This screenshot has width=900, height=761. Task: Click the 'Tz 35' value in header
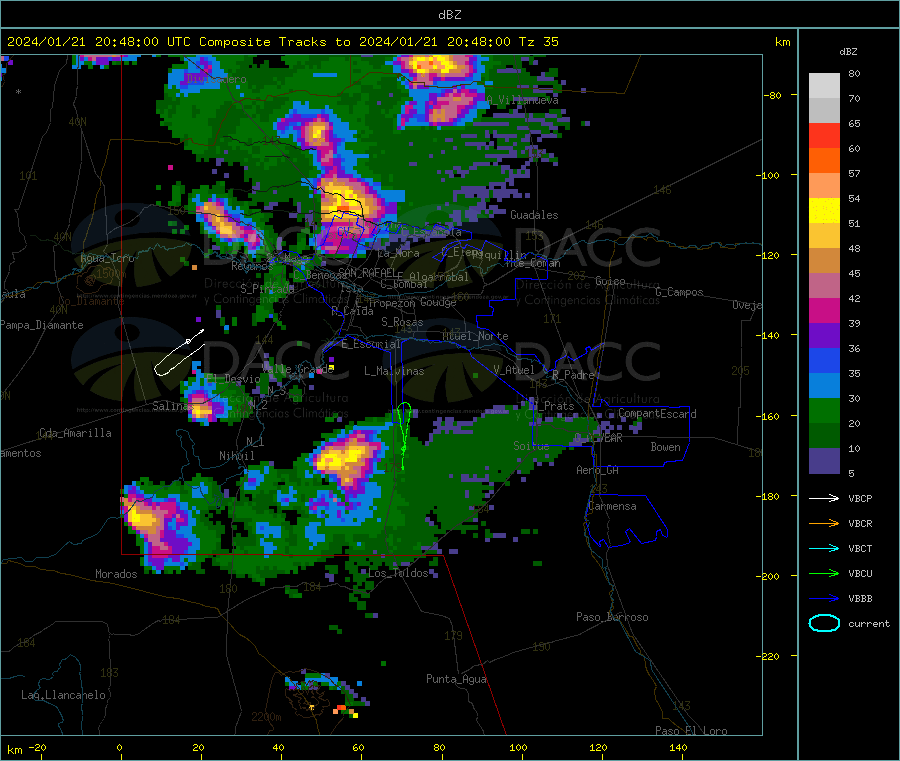(538, 42)
